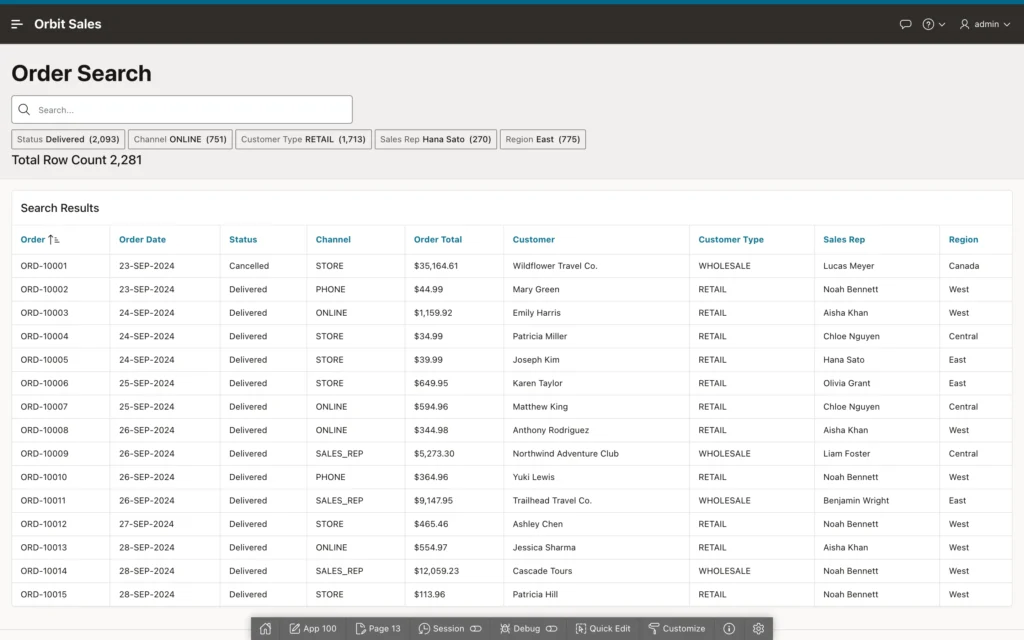Viewport: 1024px width, 640px height.
Task: Open developer toolbar settings gear
Action: click(x=758, y=628)
